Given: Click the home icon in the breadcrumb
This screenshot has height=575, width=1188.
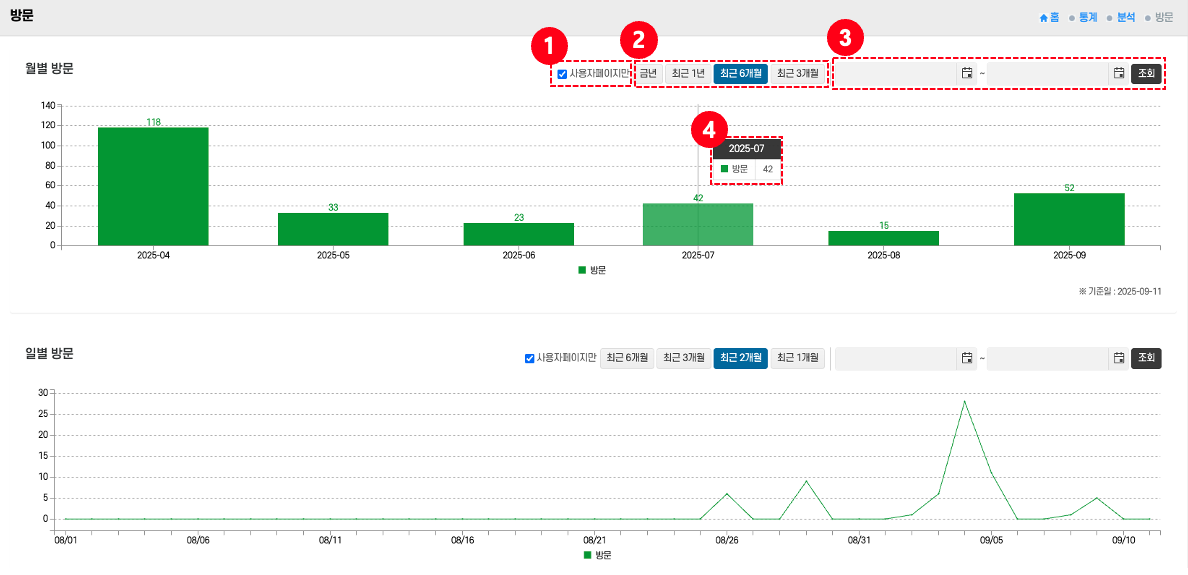Looking at the screenshot, I should [x=1044, y=18].
